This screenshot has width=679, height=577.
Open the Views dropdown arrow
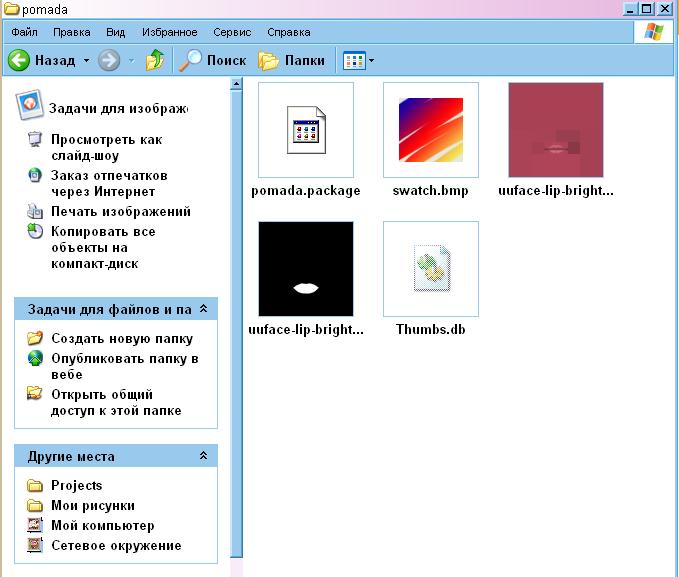click(371, 61)
